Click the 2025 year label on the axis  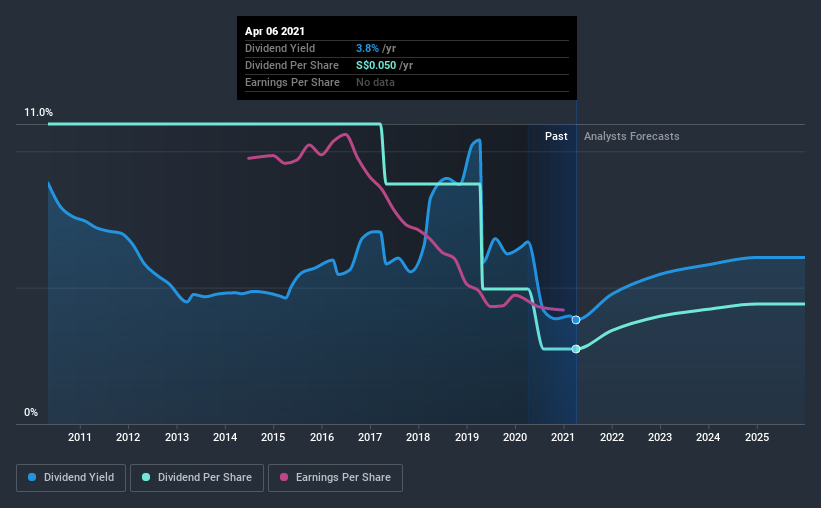(x=757, y=437)
